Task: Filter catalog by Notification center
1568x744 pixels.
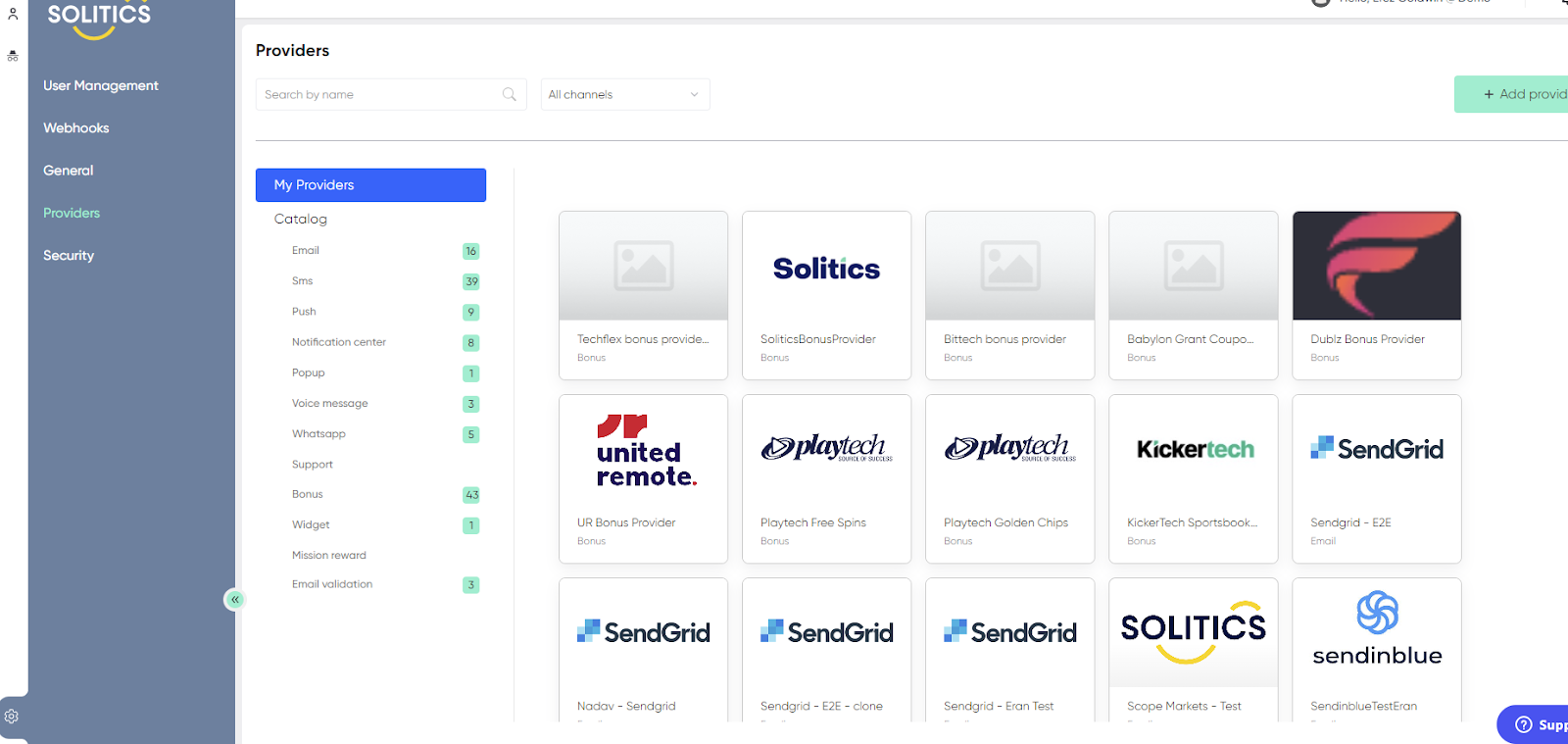Action: pyautogui.click(x=339, y=342)
